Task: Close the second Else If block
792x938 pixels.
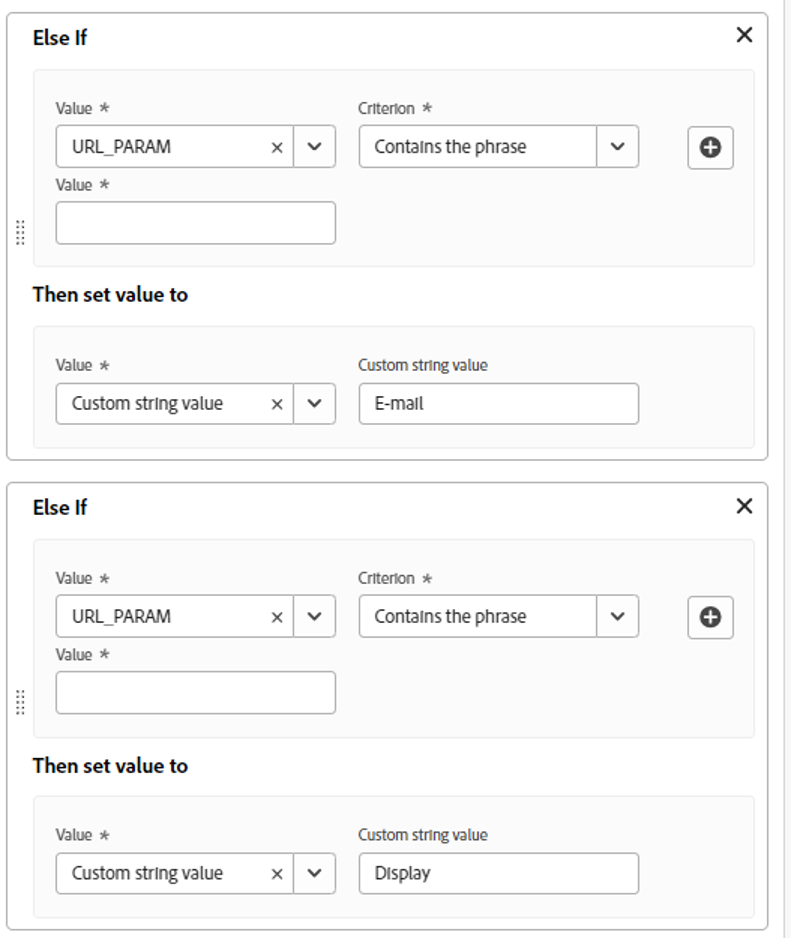Action: coord(744,506)
